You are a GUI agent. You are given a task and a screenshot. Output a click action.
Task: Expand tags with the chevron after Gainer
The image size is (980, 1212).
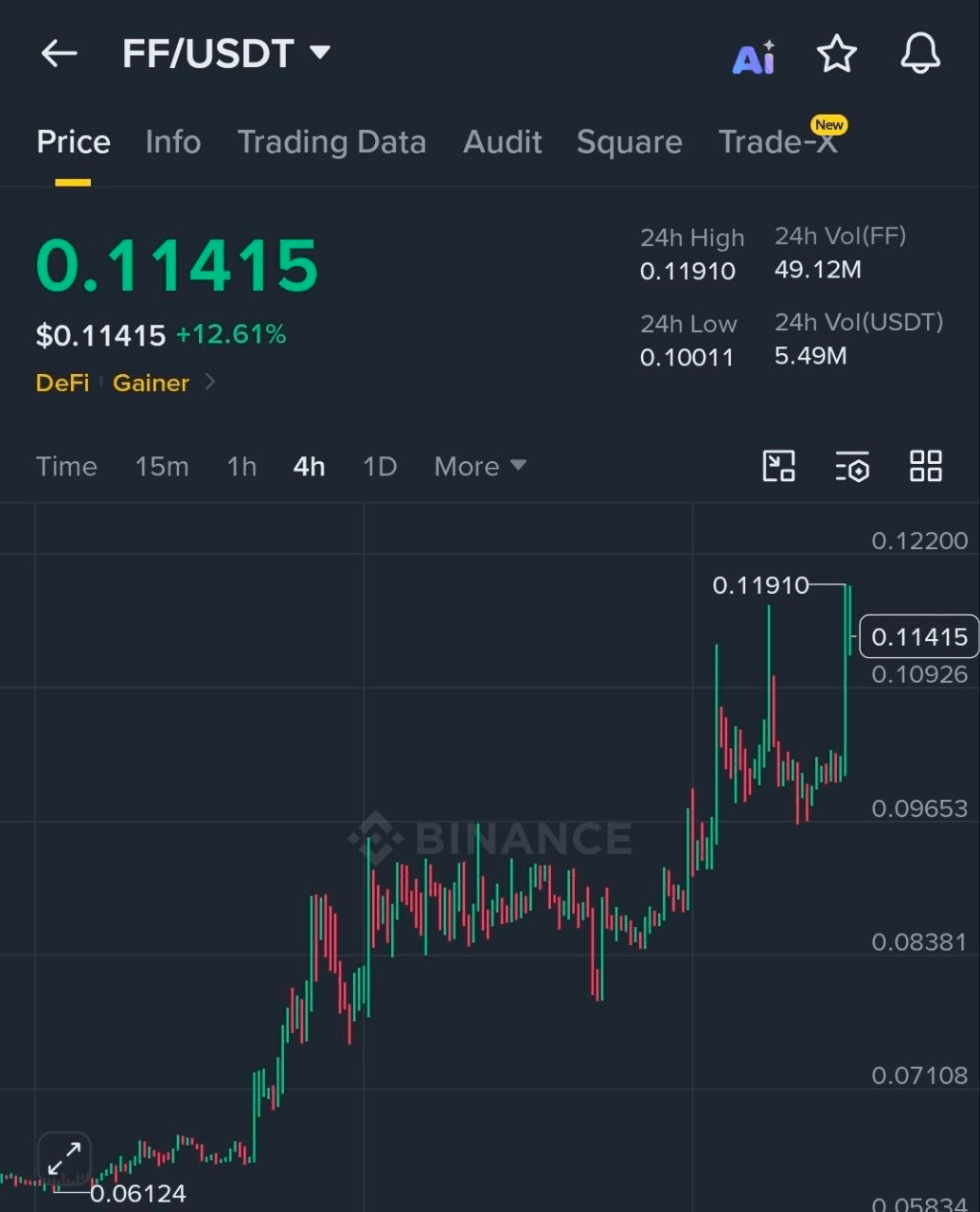coord(210,383)
